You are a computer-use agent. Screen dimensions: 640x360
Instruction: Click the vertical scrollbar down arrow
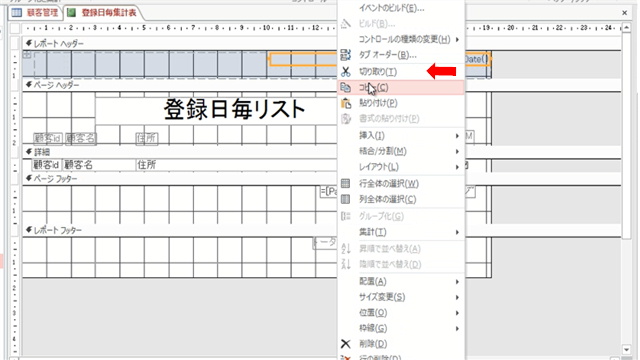click(627, 350)
